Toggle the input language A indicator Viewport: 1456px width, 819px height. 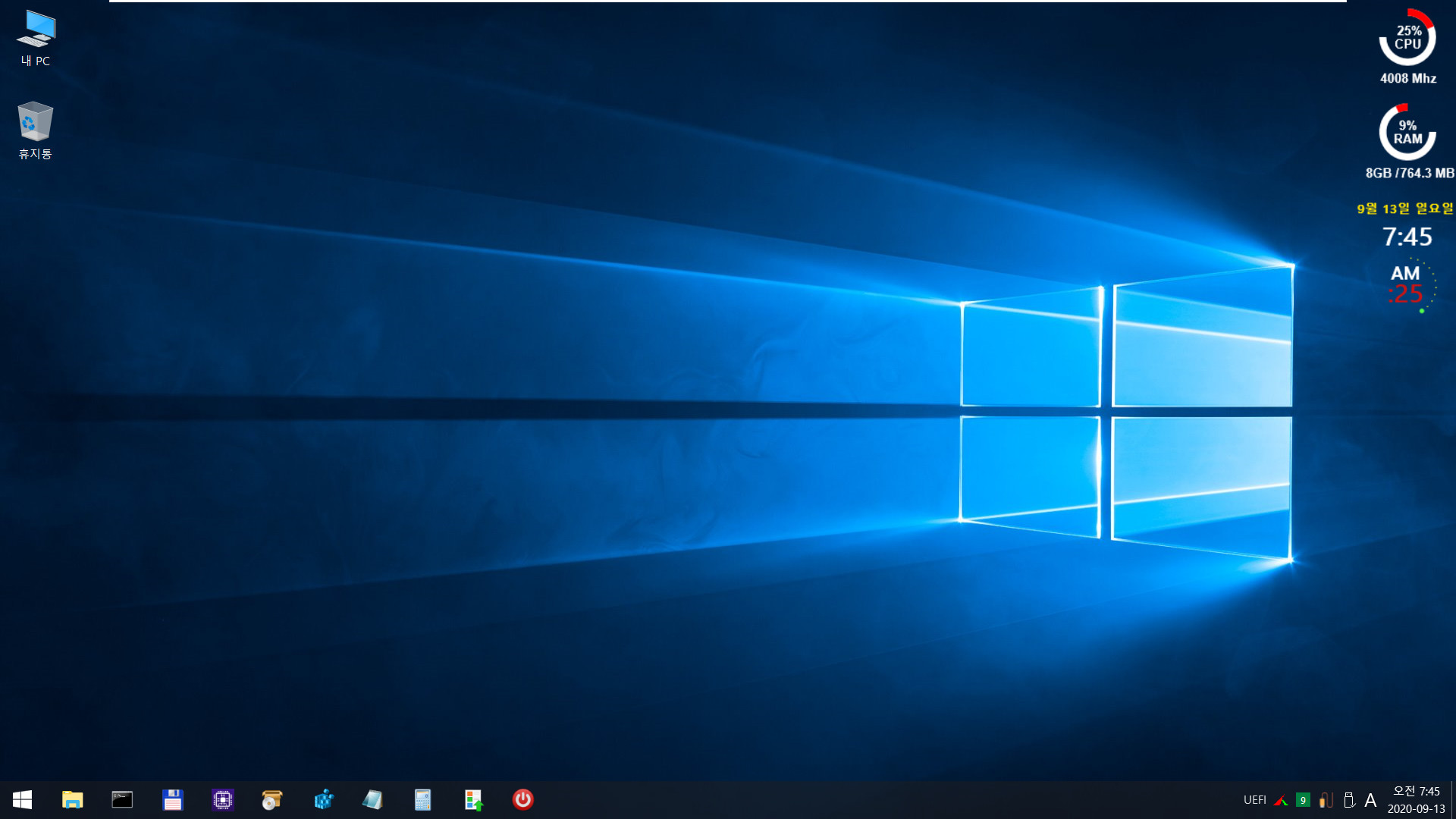pos(1370,800)
